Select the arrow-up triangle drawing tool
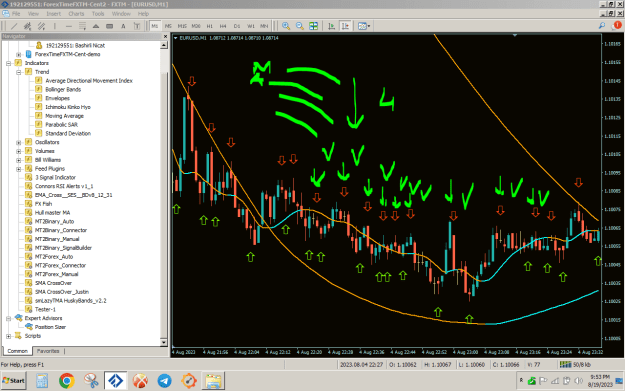 [x=96, y=26]
